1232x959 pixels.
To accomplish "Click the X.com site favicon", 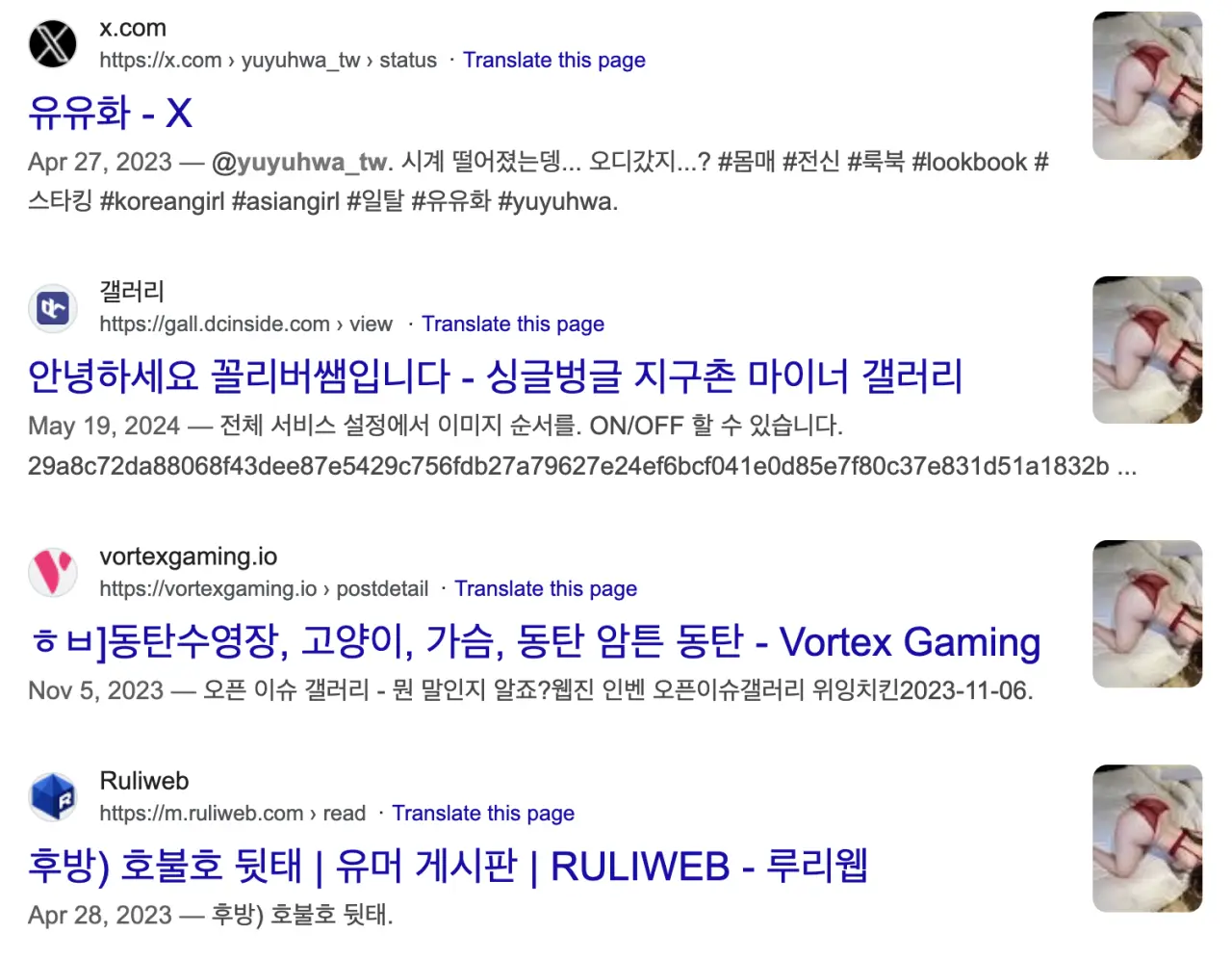I will click(x=53, y=43).
